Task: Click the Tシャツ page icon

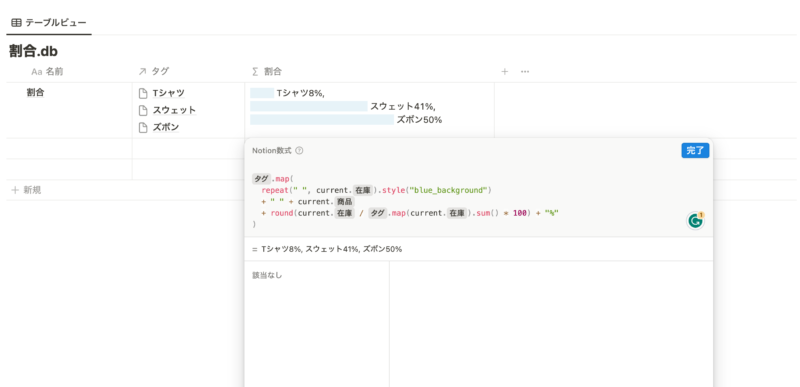Action: tap(143, 93)
